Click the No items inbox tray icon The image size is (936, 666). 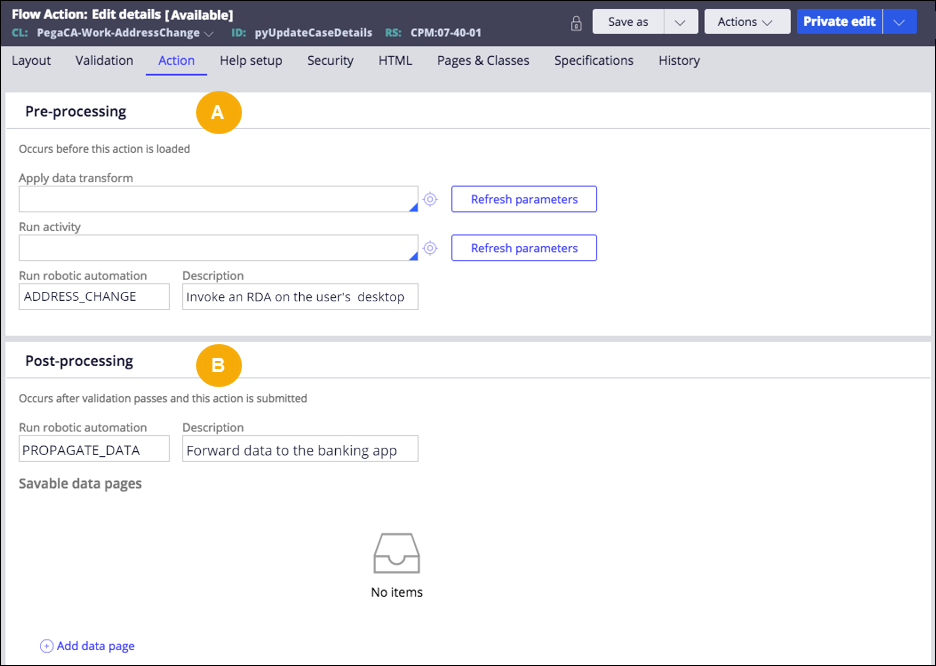pos(396,553)
